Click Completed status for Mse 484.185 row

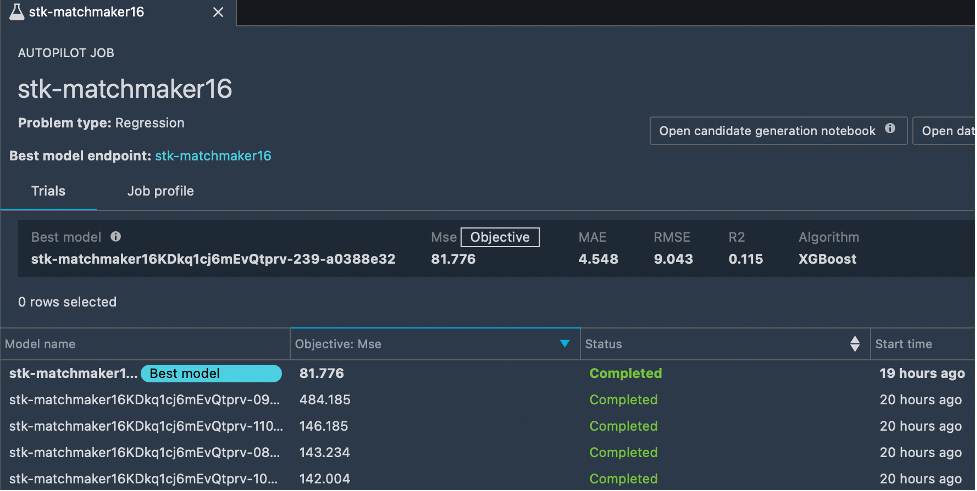pos(623,399)
